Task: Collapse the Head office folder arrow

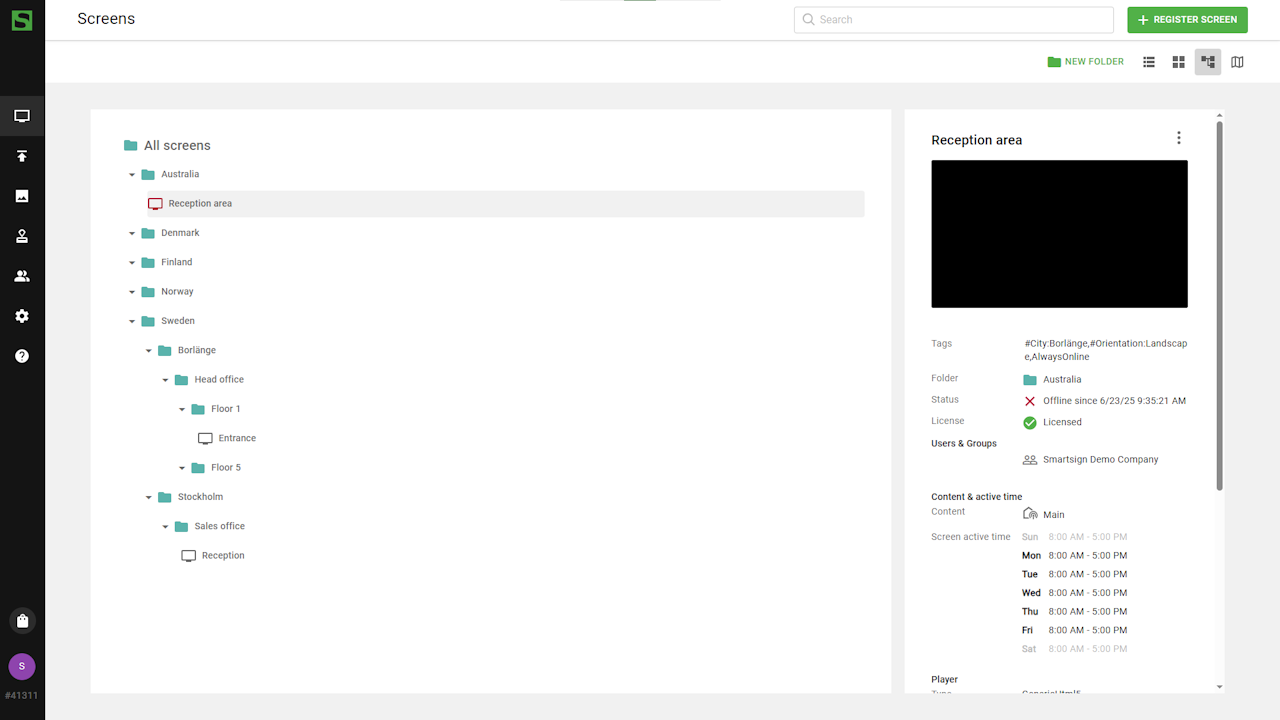Action: 166,380
